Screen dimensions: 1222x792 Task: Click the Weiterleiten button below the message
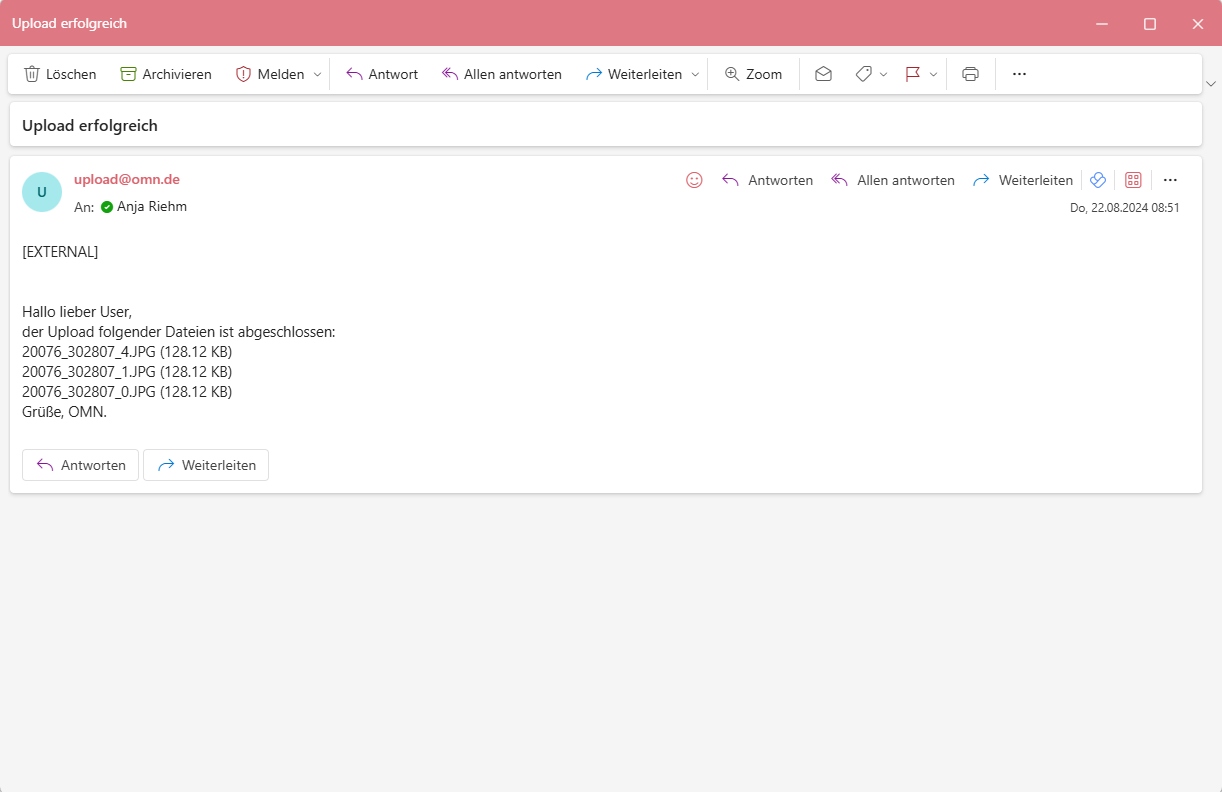[205, 464]
